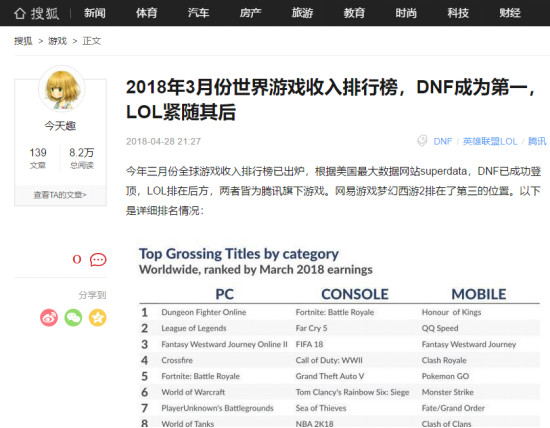Screen dimensions: 550x428
Task: Click the MOBILE column header
Action: coord(479,294)
